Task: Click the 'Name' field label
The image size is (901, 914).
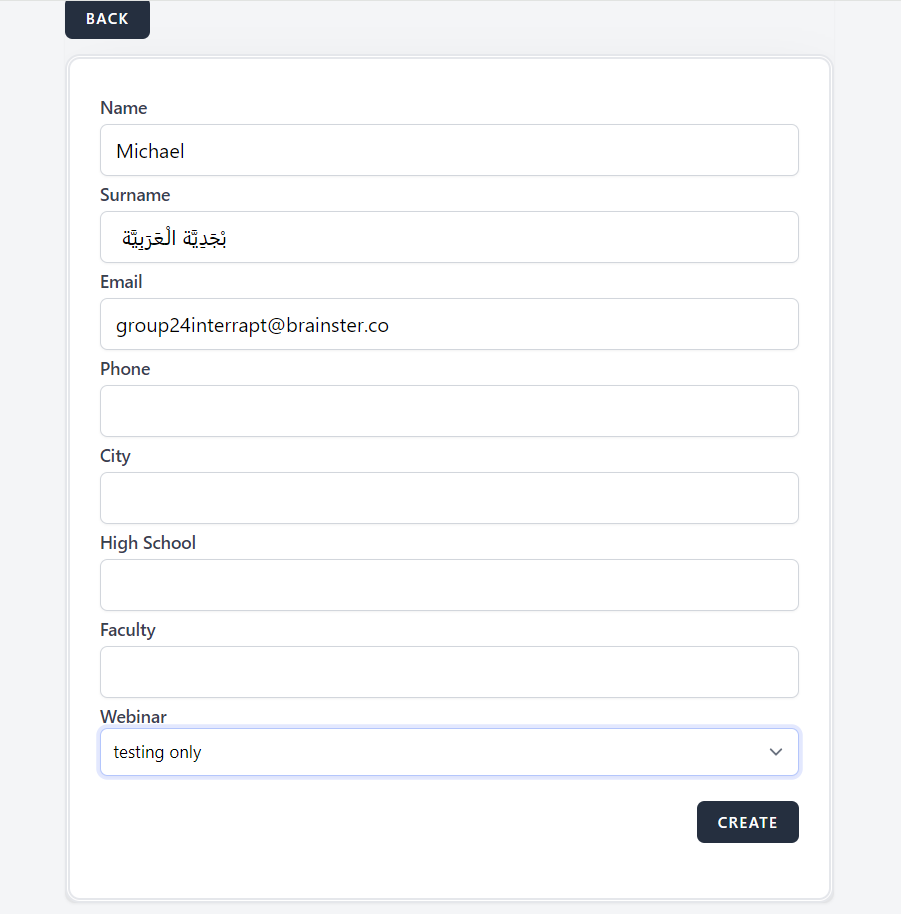Action: click(x=124, y=108)
